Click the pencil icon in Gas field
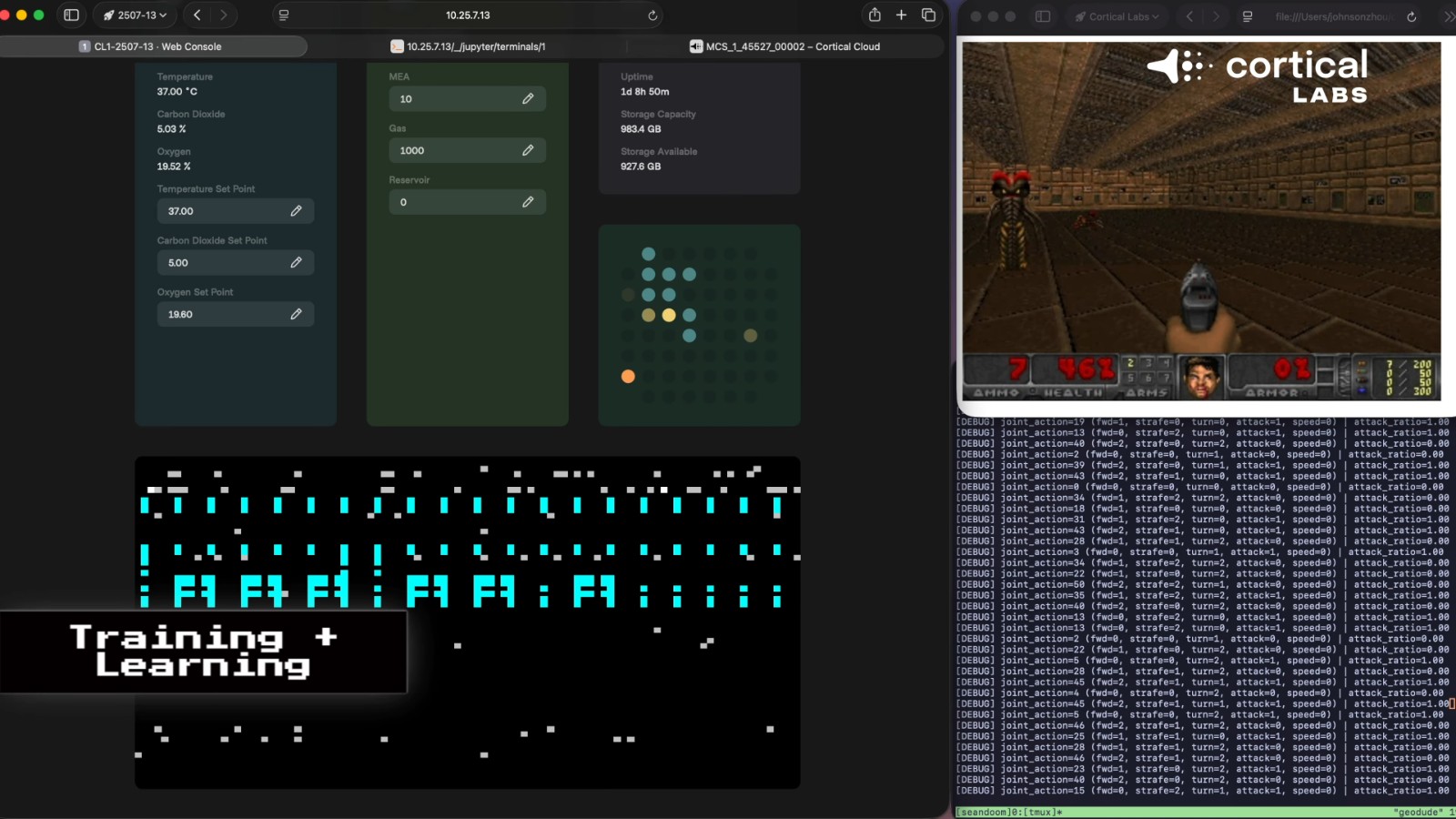This screenshot has height=819, width=1456. click(528, 151)
